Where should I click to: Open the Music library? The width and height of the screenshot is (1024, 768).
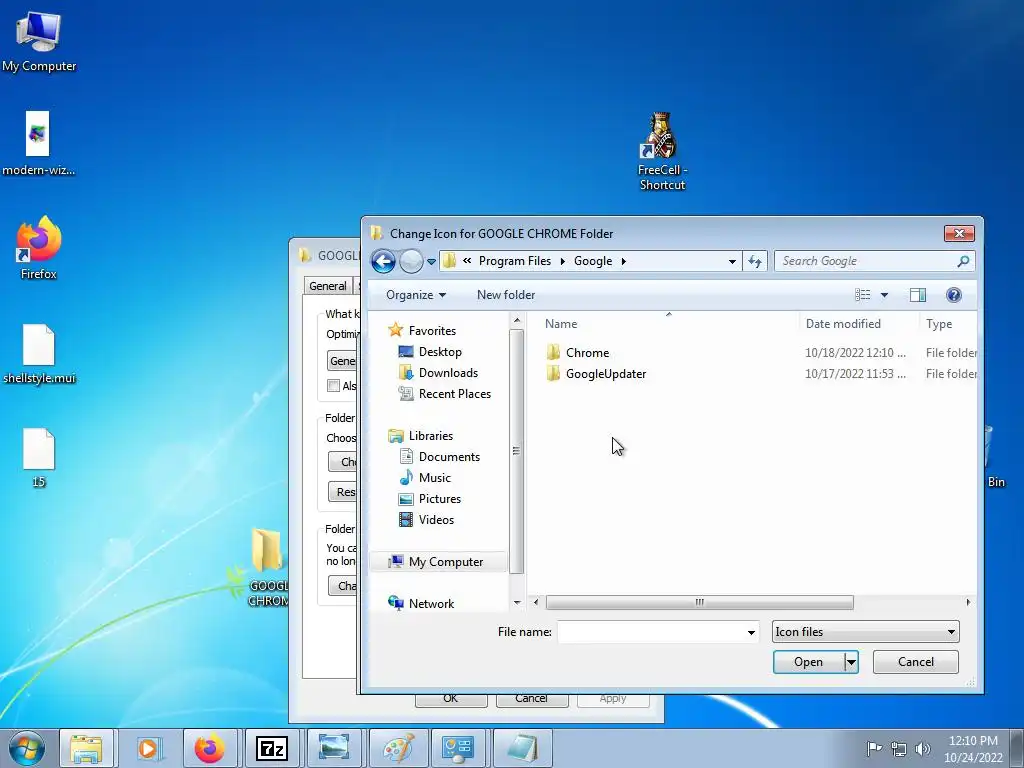point(434,477)
